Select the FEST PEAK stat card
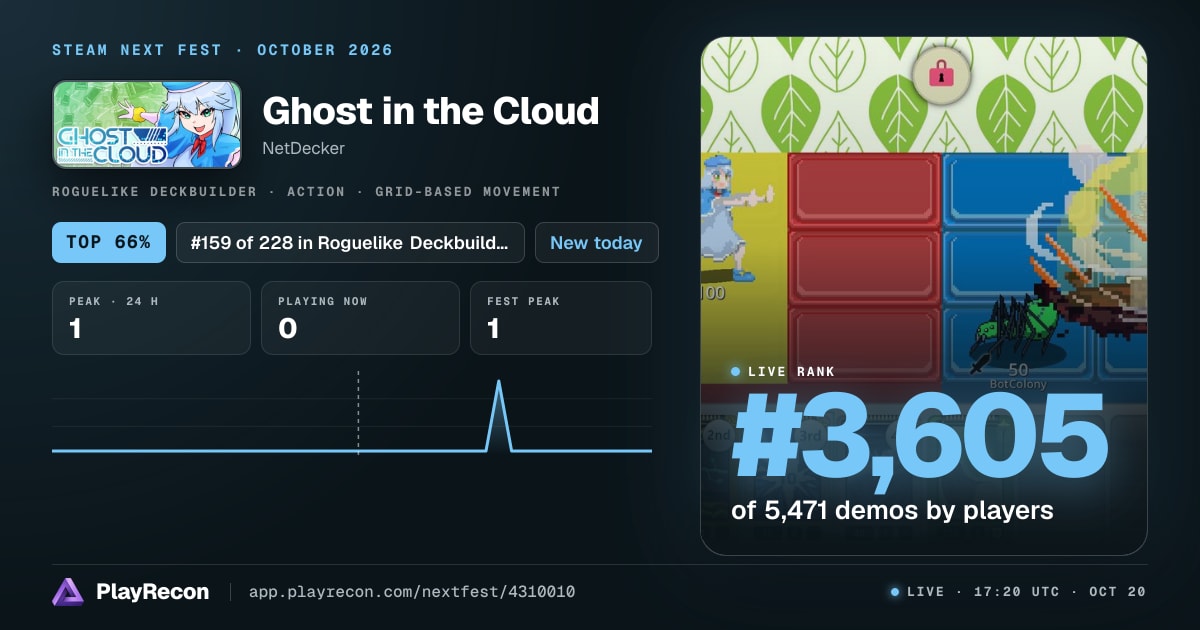 pyautogui.click(x=561, y=318)
